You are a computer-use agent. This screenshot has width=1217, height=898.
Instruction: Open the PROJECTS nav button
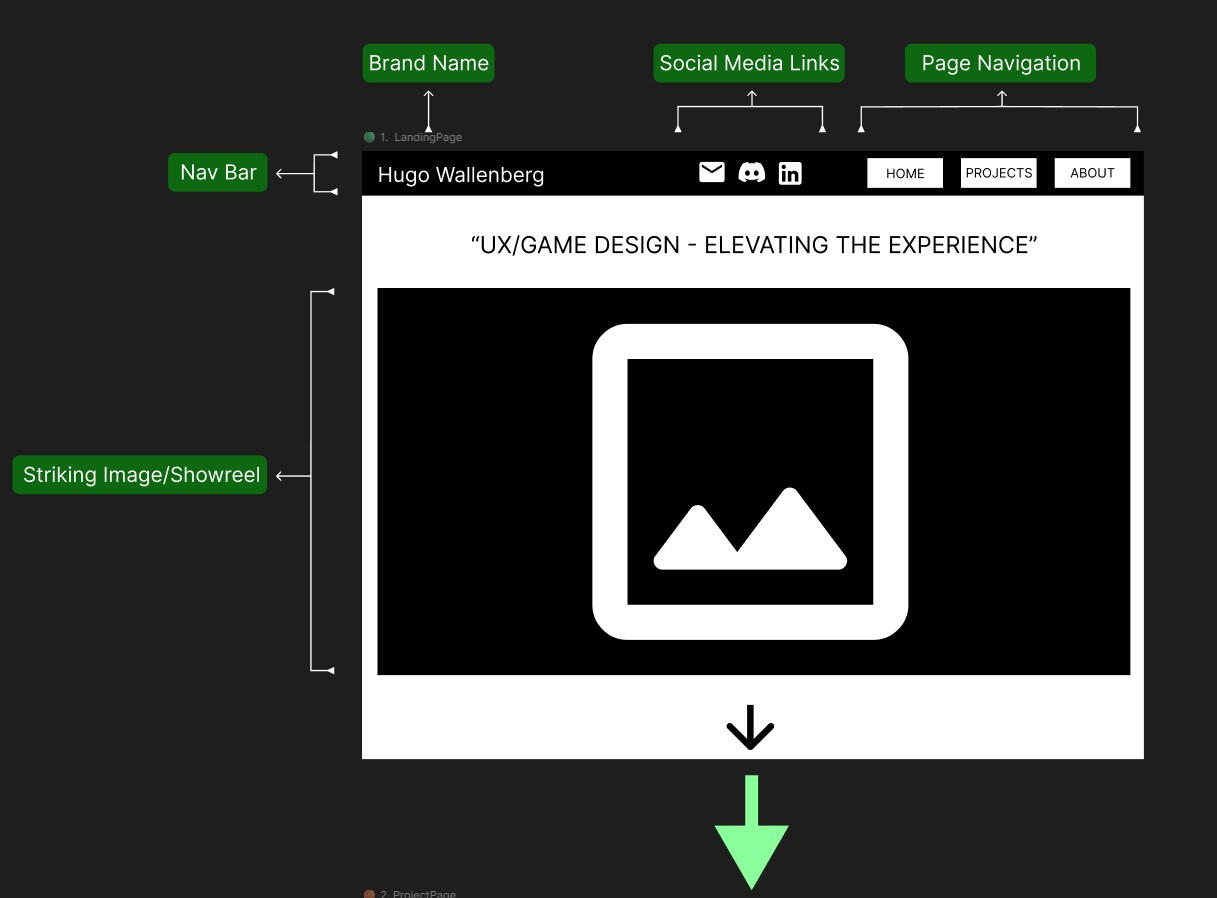tap(998, 173)
